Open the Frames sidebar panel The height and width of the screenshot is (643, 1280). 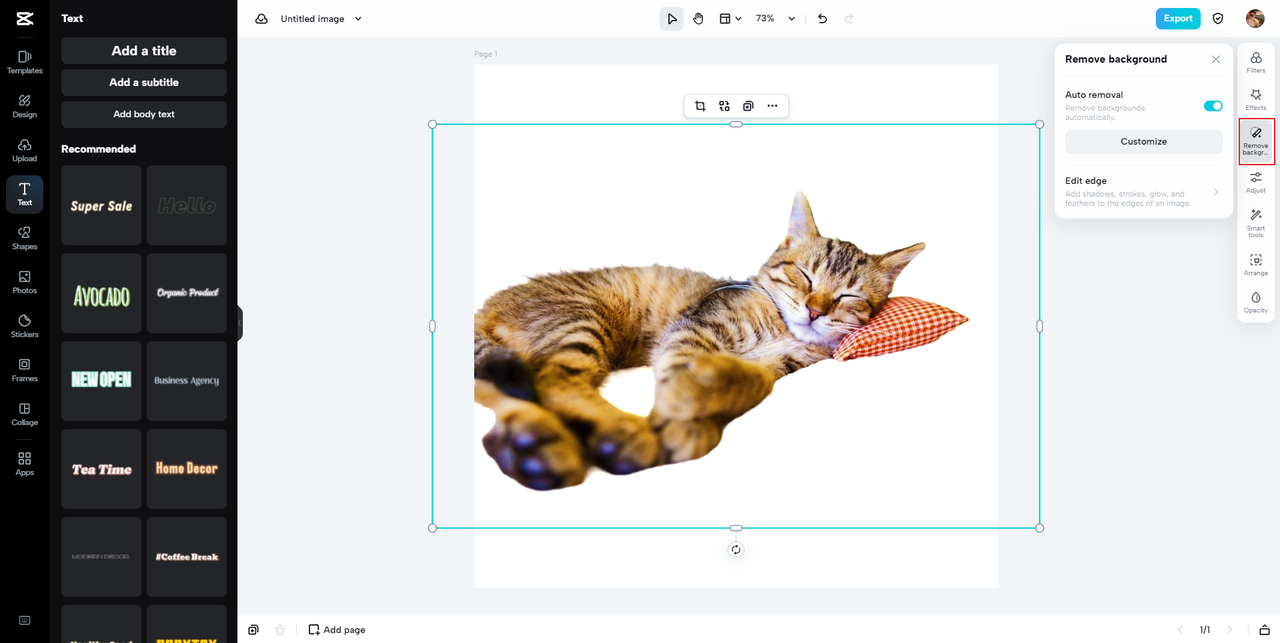click(x=24, y=370)
